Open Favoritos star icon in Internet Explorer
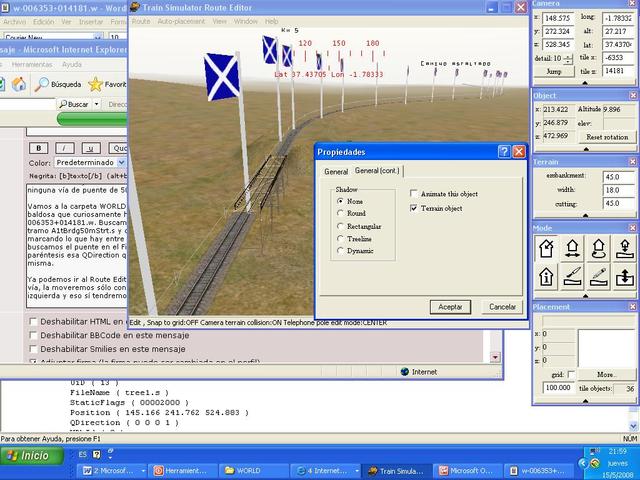Screen dimensions: 640x480 95,84
